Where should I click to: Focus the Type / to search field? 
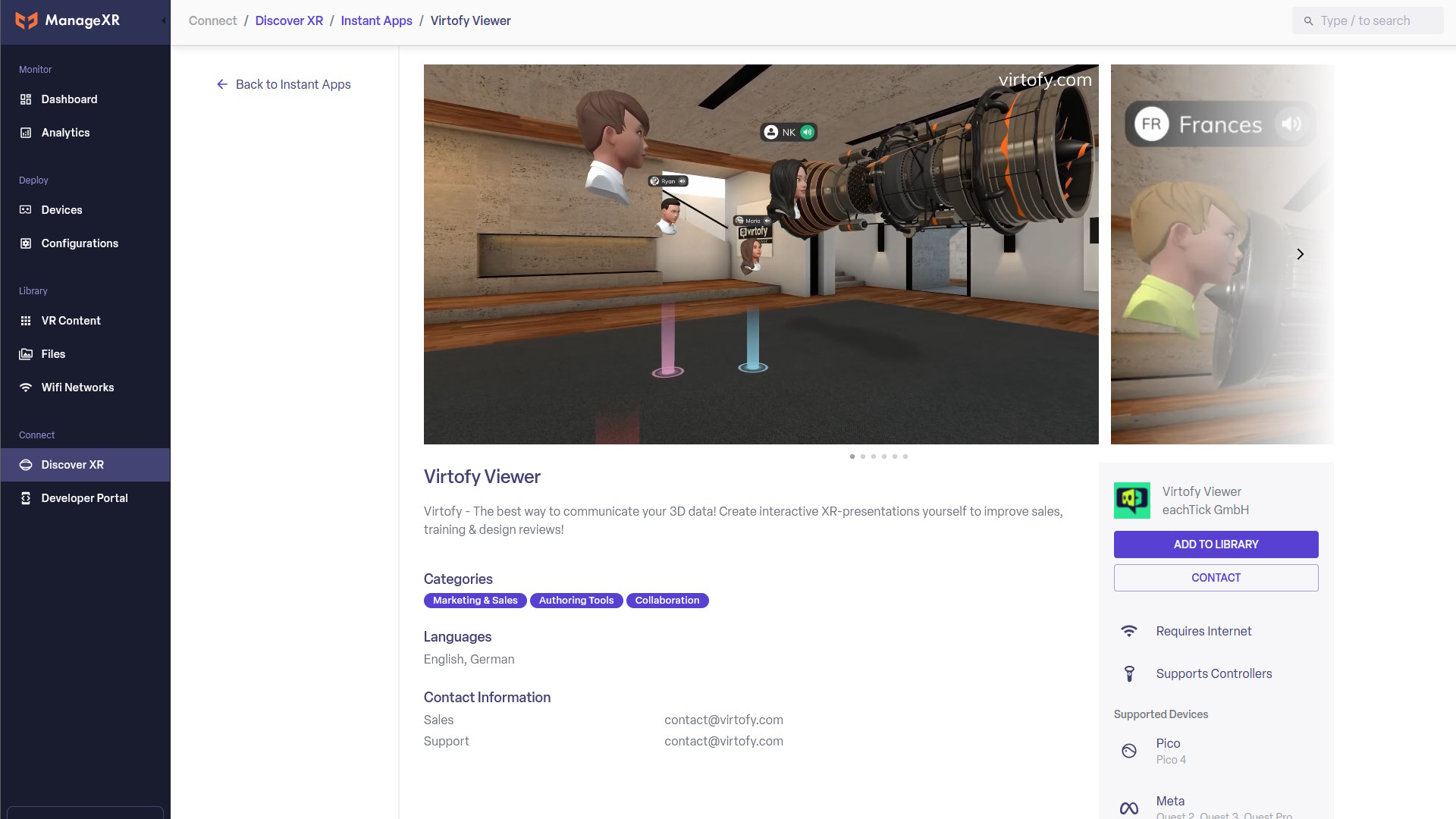(1367, 20)
